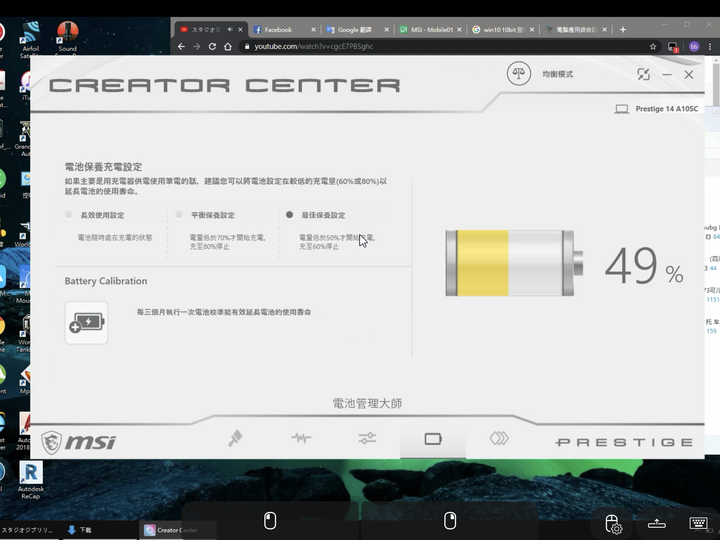Switch to the Google 翻譯 browser tab

354,29
